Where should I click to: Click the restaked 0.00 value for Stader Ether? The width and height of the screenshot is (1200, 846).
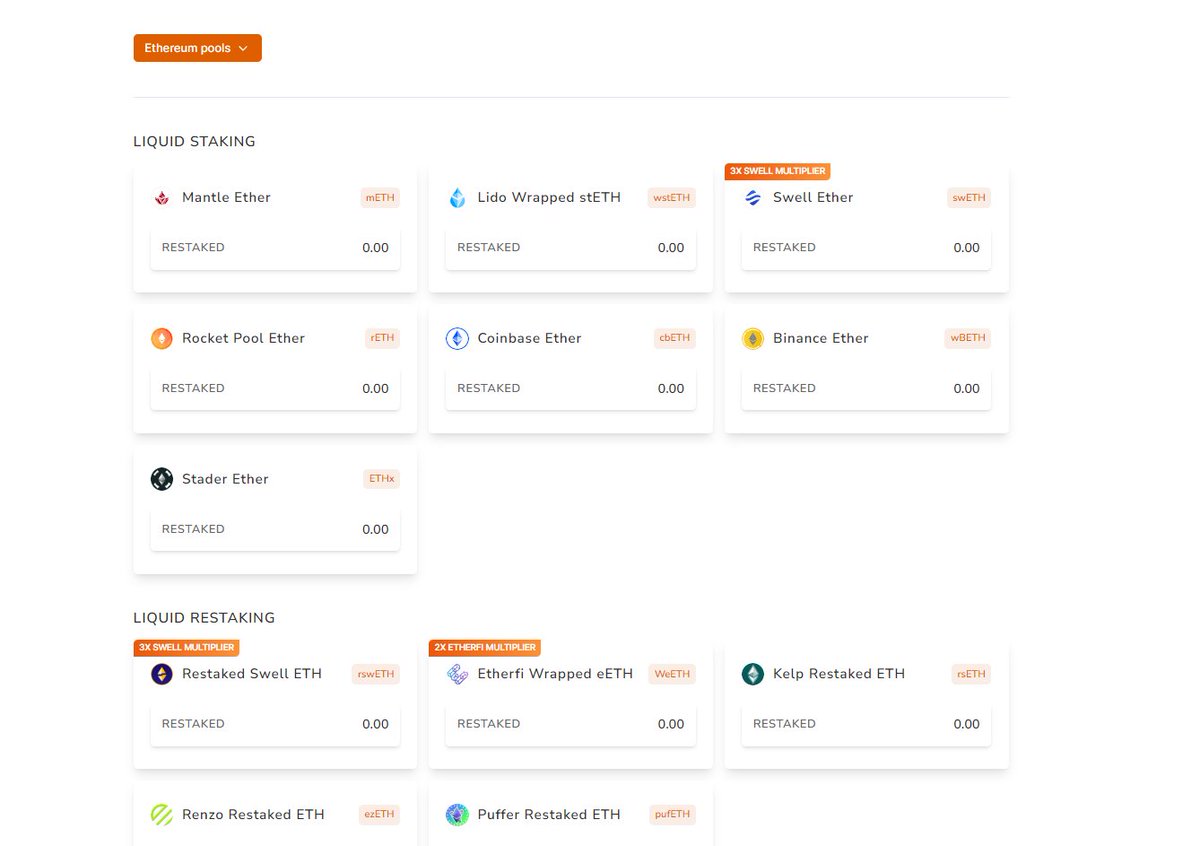(375, 530)
